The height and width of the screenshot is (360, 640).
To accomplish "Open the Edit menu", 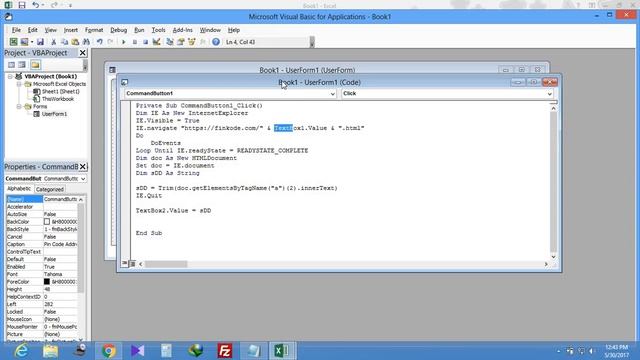I will (x=33, y=30).
